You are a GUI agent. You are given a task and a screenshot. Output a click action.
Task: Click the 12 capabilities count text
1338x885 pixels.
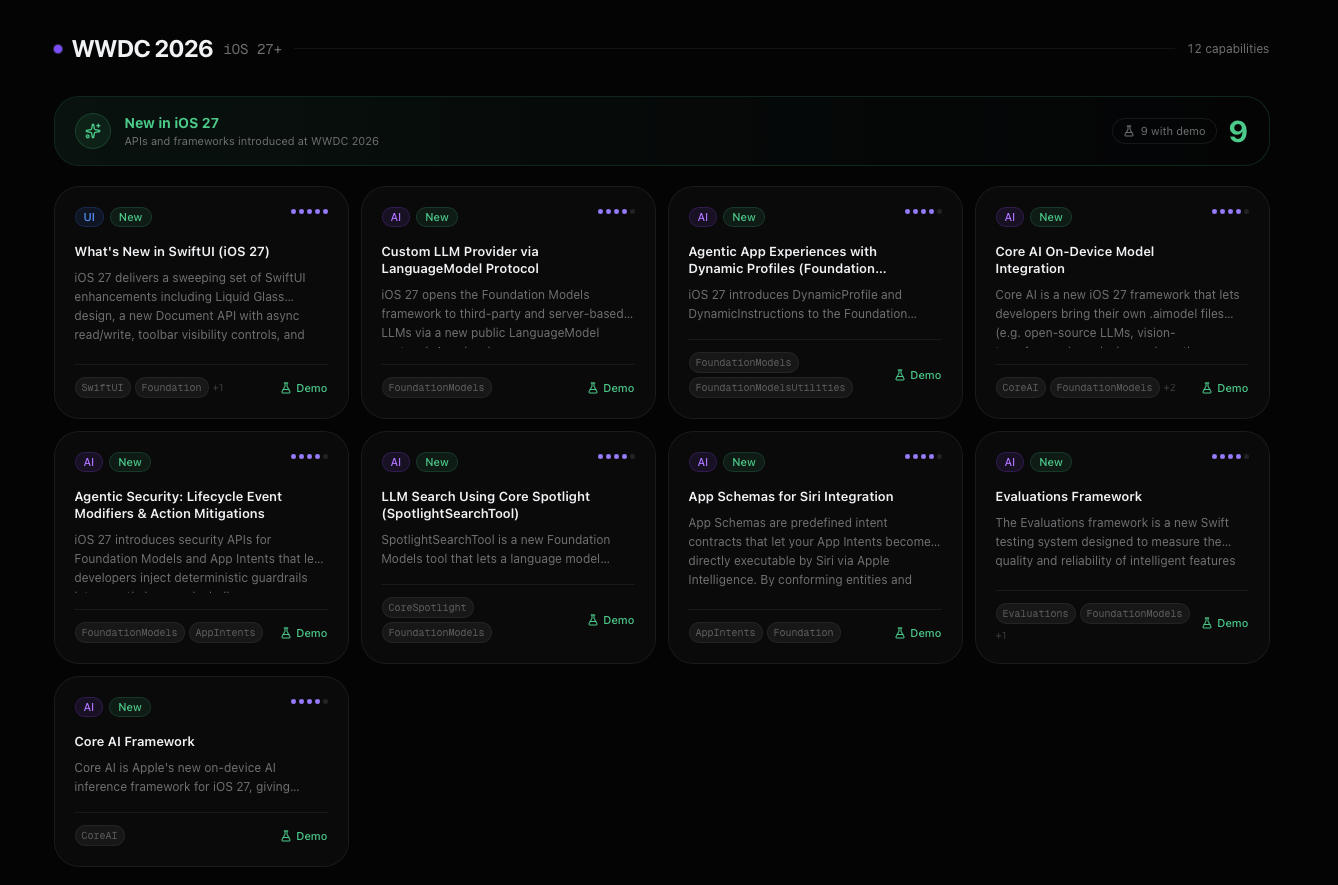[1228, 49]
